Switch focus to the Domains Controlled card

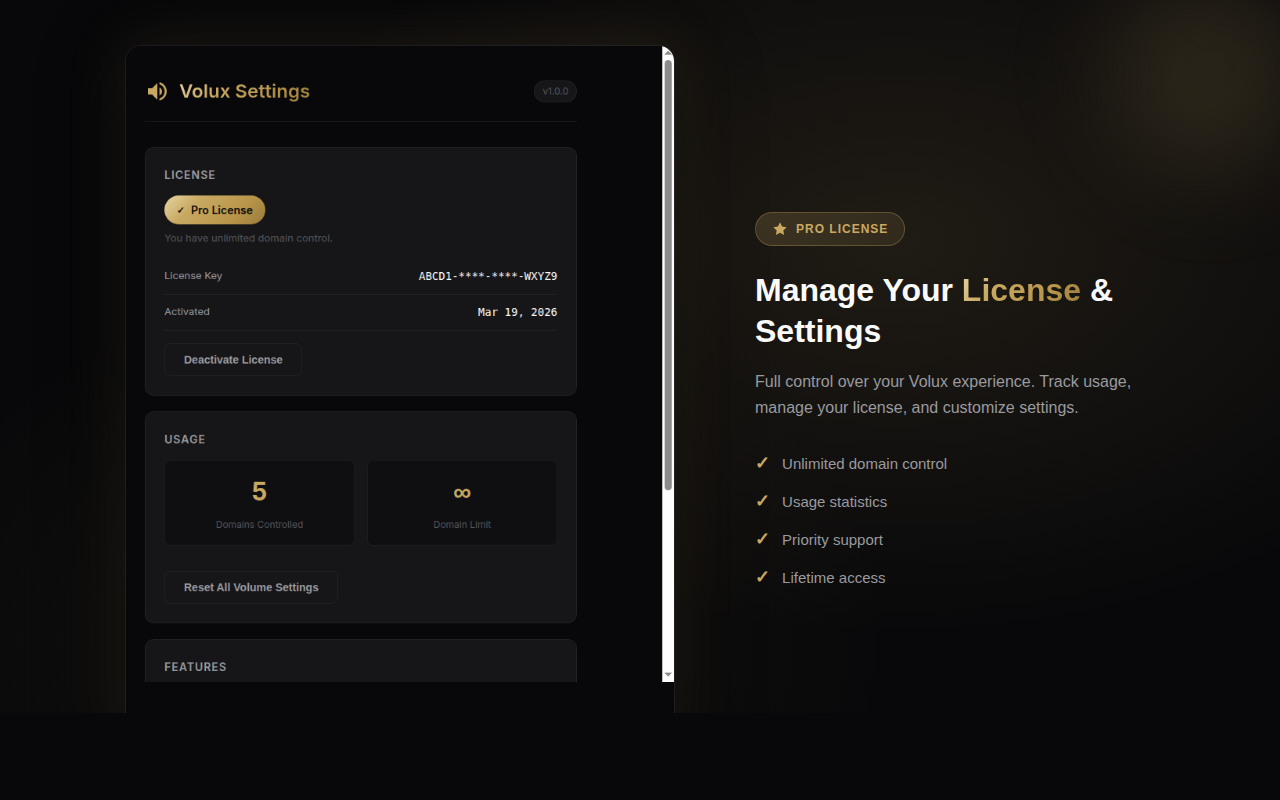[259, 502]
